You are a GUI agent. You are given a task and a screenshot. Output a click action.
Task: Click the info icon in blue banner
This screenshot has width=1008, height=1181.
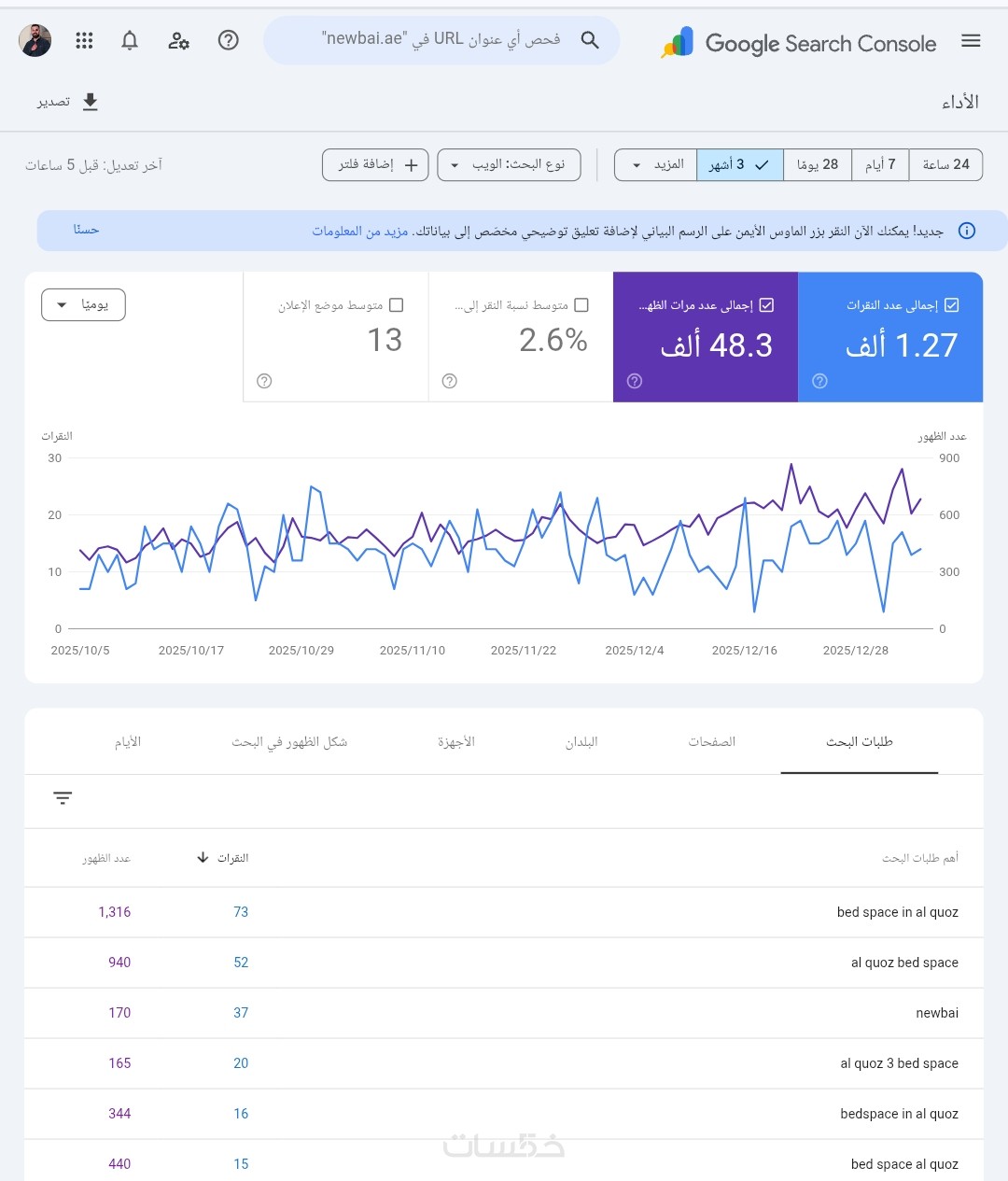click(x=967, y=231)
